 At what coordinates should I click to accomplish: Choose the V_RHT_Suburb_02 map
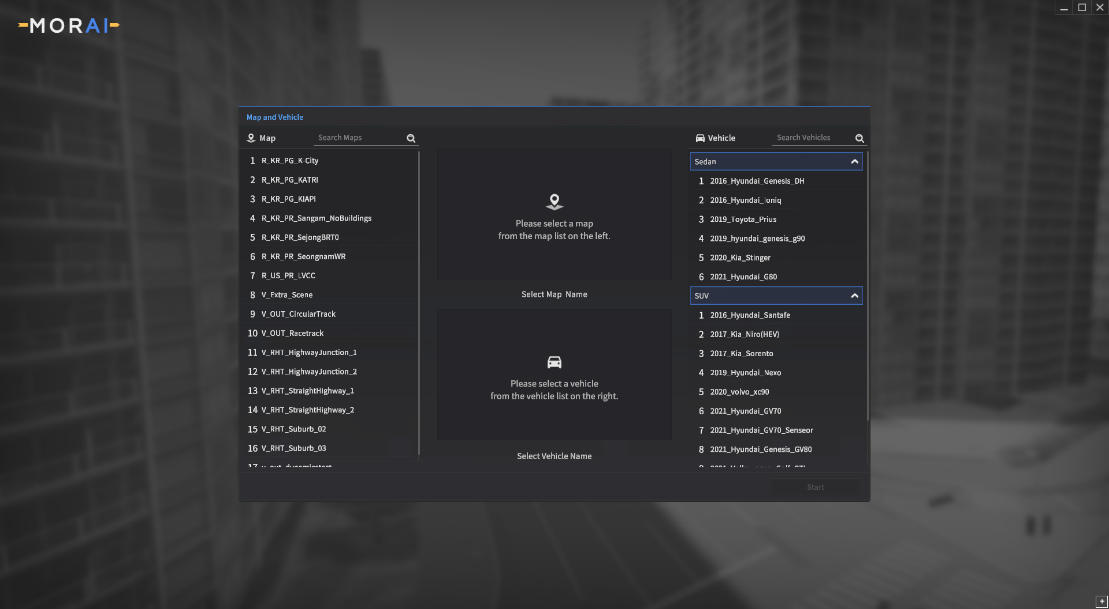293,429
